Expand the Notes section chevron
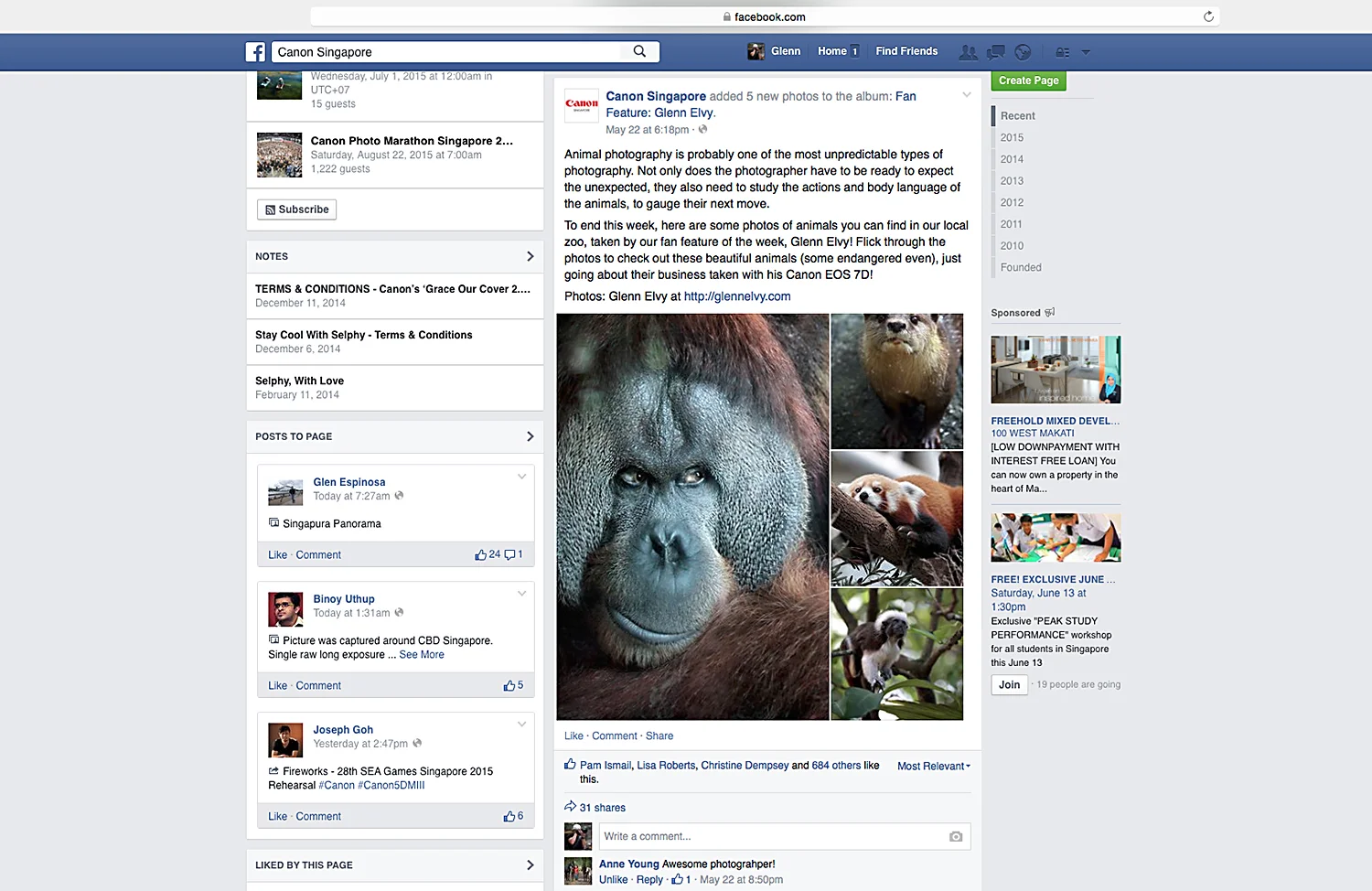The width and height of the screenshot is (1372, 891). pos(530,256)
